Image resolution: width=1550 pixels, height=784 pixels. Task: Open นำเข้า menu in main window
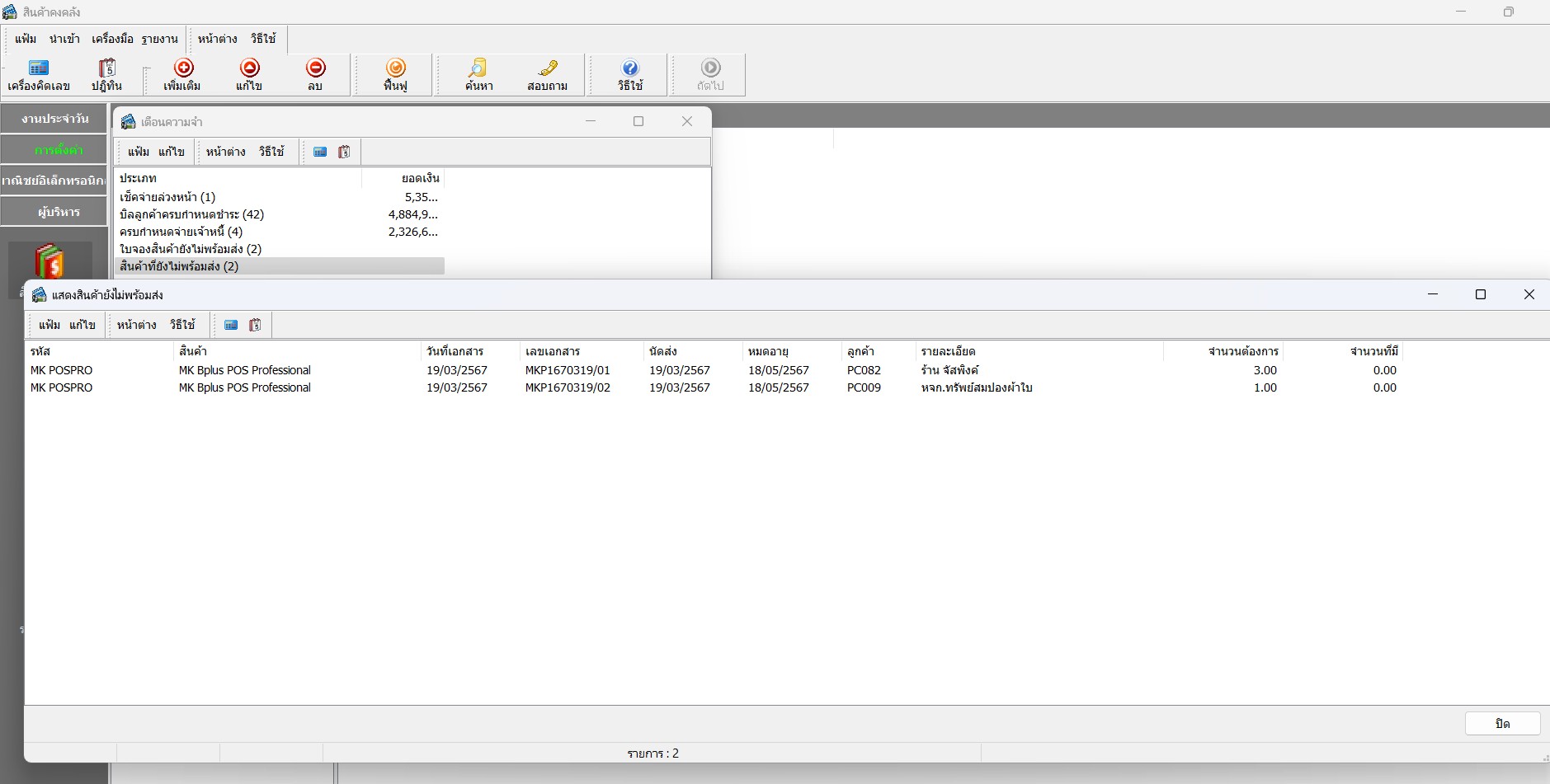(64, 39)
